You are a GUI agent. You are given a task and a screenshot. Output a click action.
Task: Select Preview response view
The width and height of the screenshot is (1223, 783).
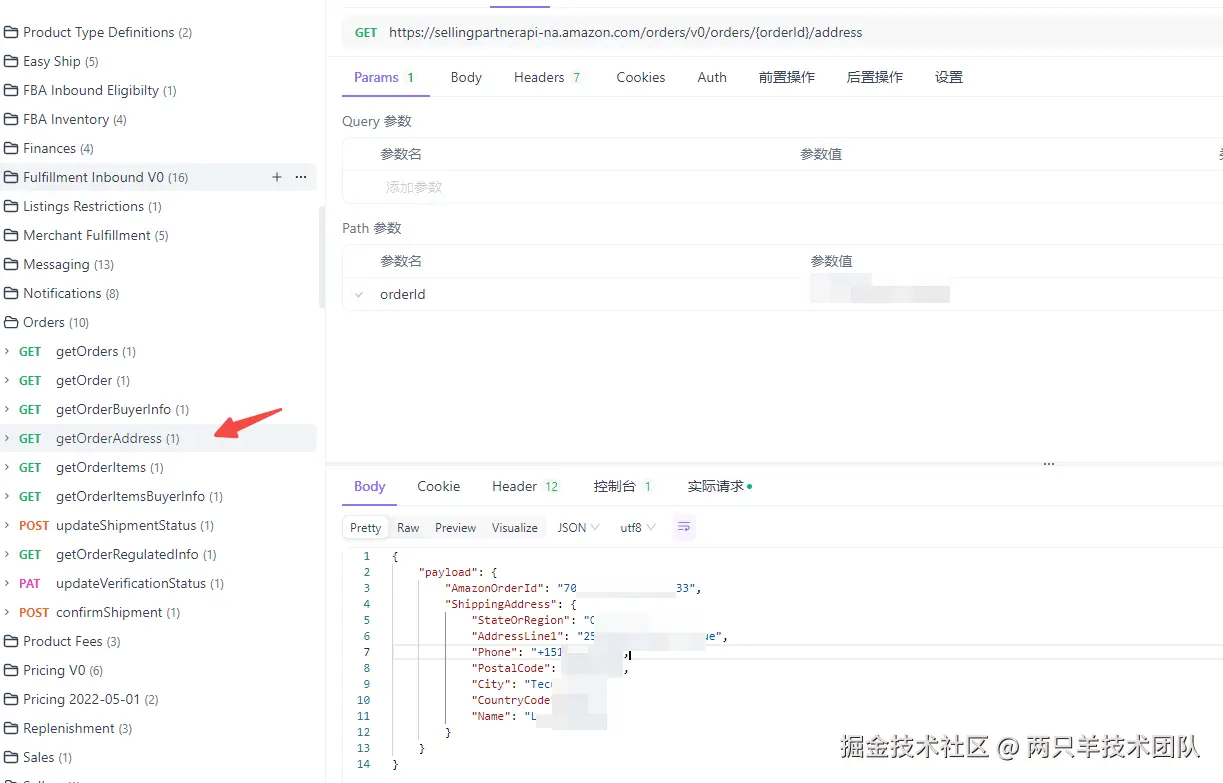[456, 527]
